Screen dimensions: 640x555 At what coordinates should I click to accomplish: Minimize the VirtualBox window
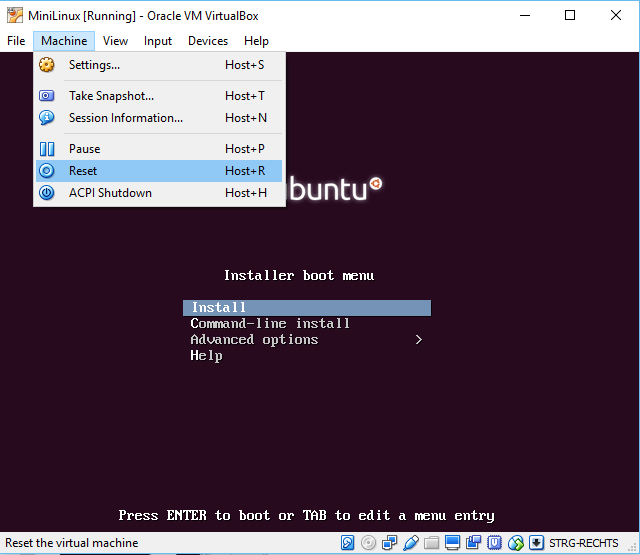tap(525, 16)
